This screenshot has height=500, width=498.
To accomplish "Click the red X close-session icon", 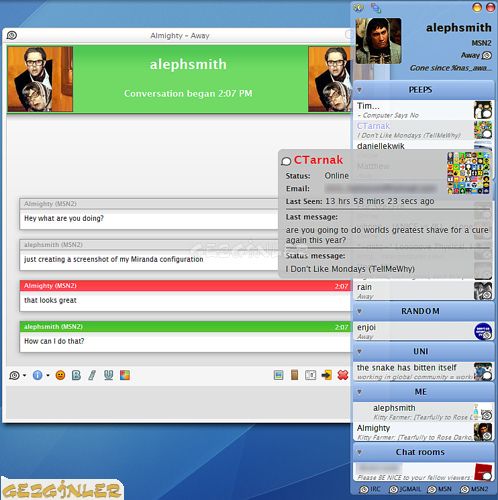I will 343,375.
